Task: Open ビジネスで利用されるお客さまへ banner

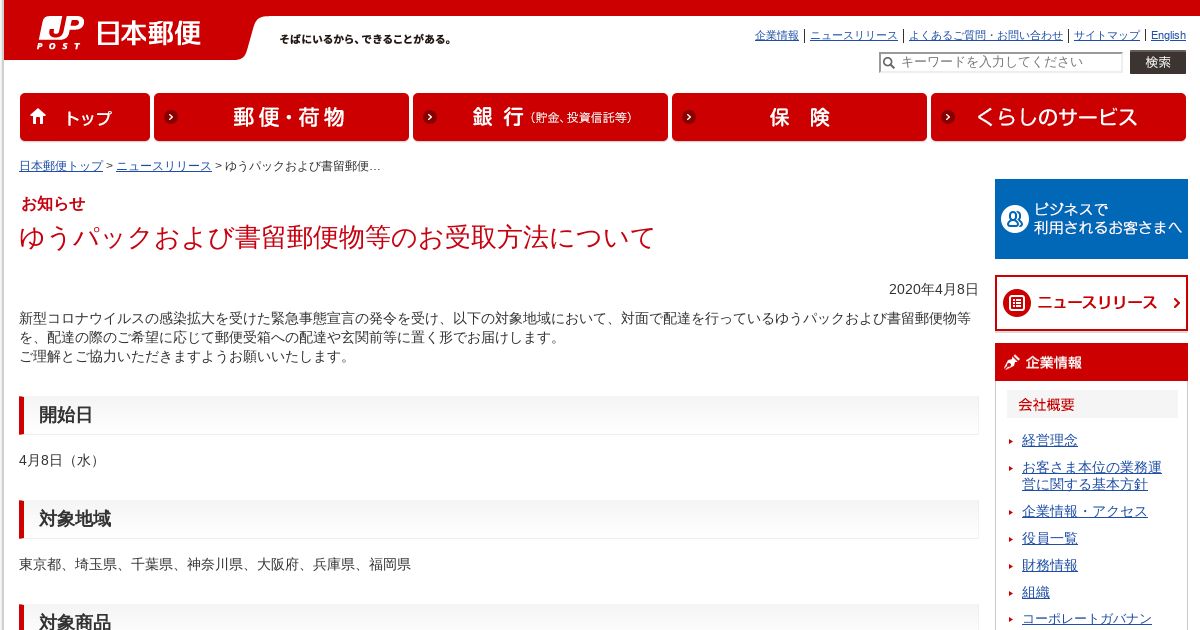Action: click(x=1091, y=219)
